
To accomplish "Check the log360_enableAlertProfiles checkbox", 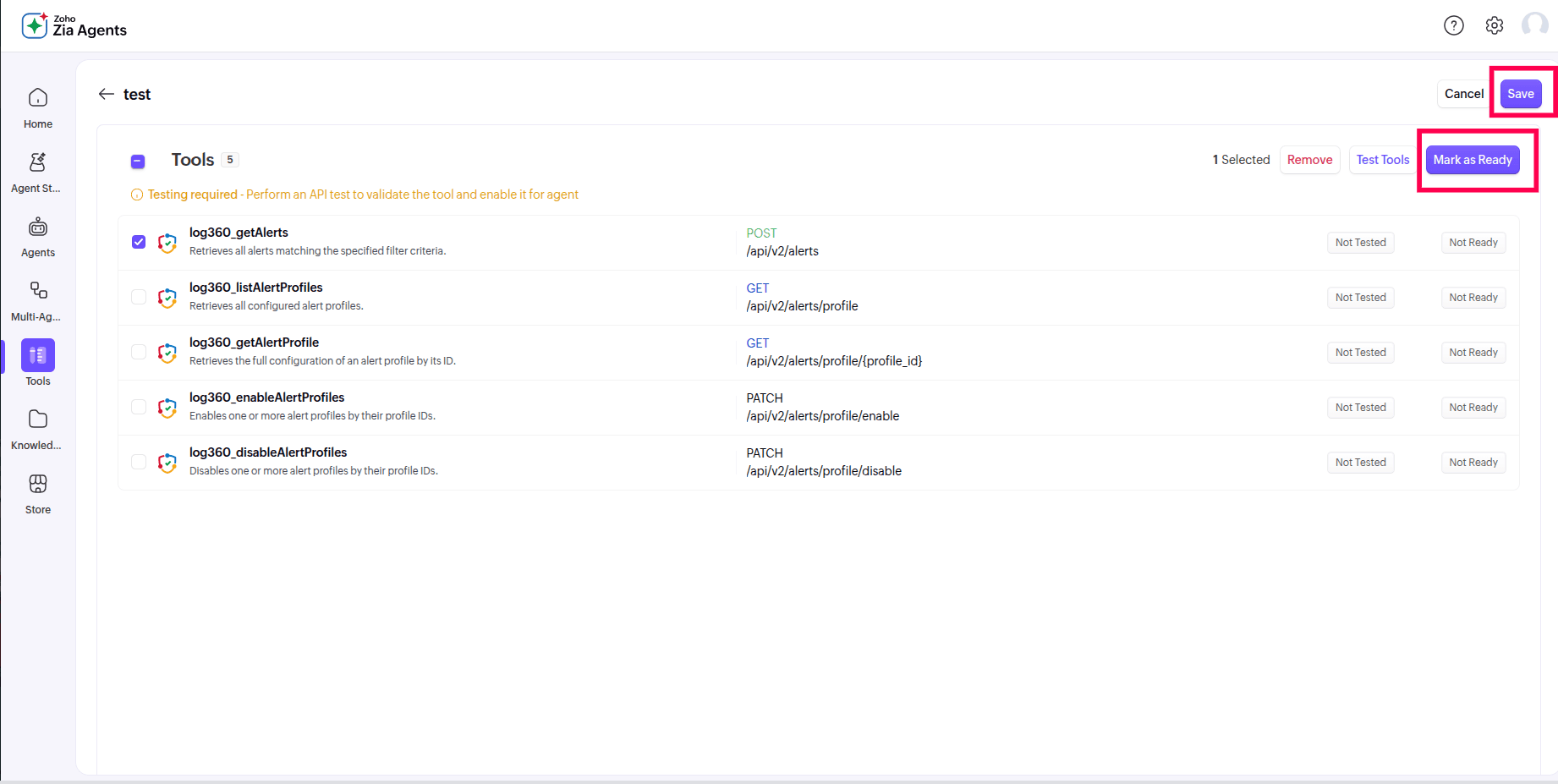I will [139, 407].
